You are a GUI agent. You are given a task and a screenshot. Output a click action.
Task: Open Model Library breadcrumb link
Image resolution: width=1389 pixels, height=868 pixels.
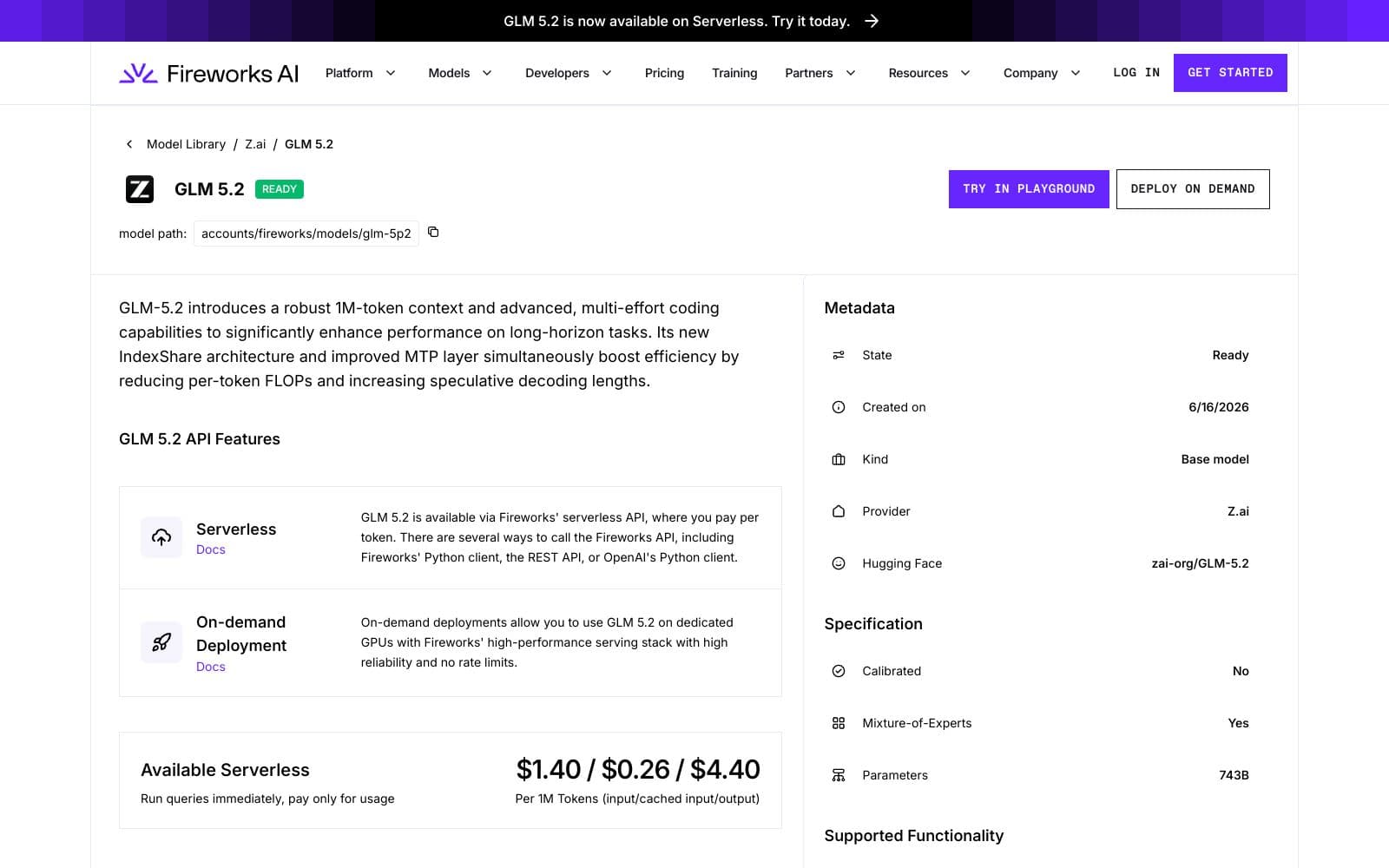point(186,144)
